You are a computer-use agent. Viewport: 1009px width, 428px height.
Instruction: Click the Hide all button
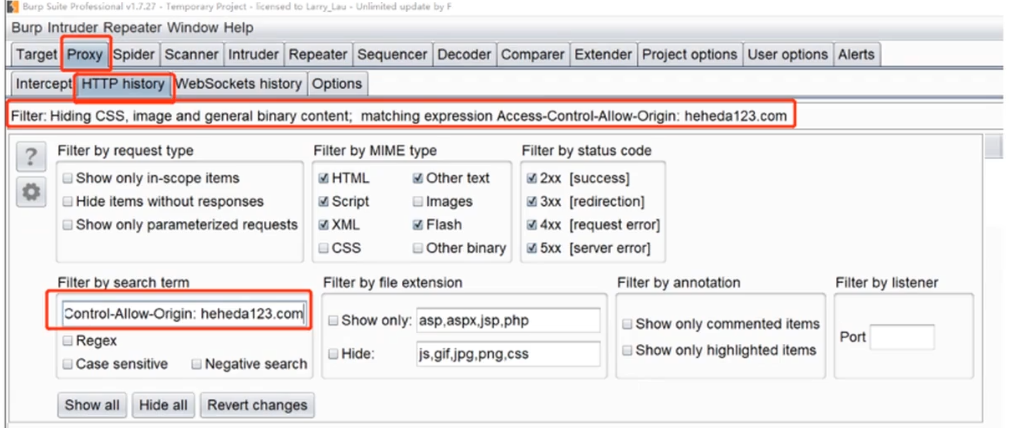click(163, 405)
